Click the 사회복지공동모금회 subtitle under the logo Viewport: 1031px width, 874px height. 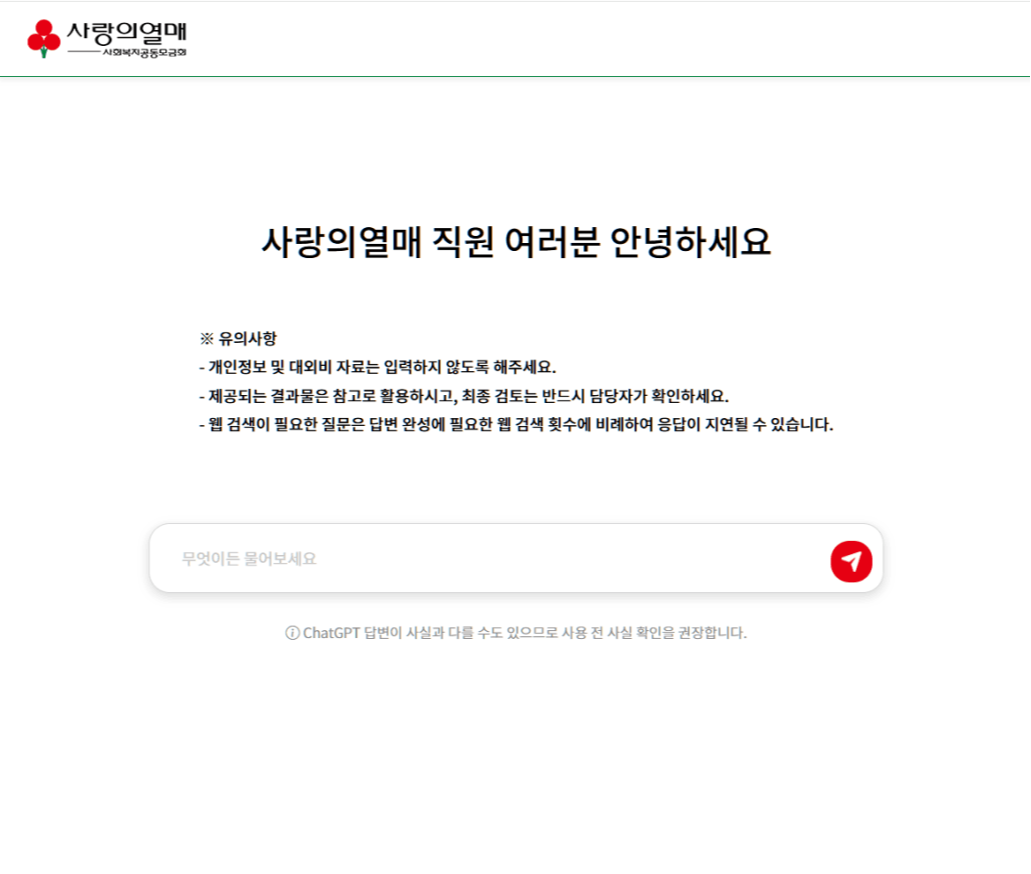(x=144, y=52)
